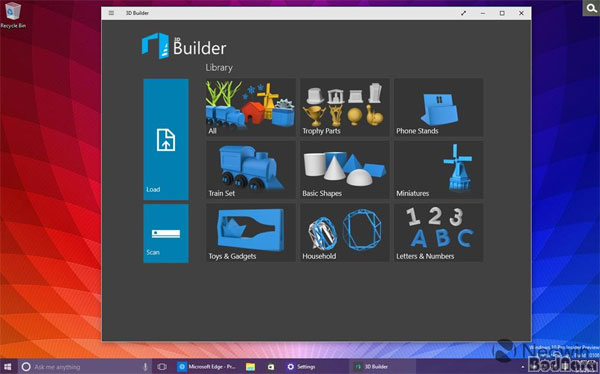The width and height of the screenshot is (600, 374).
Task: Choose the Basic Shapes category
Action: 344,170
